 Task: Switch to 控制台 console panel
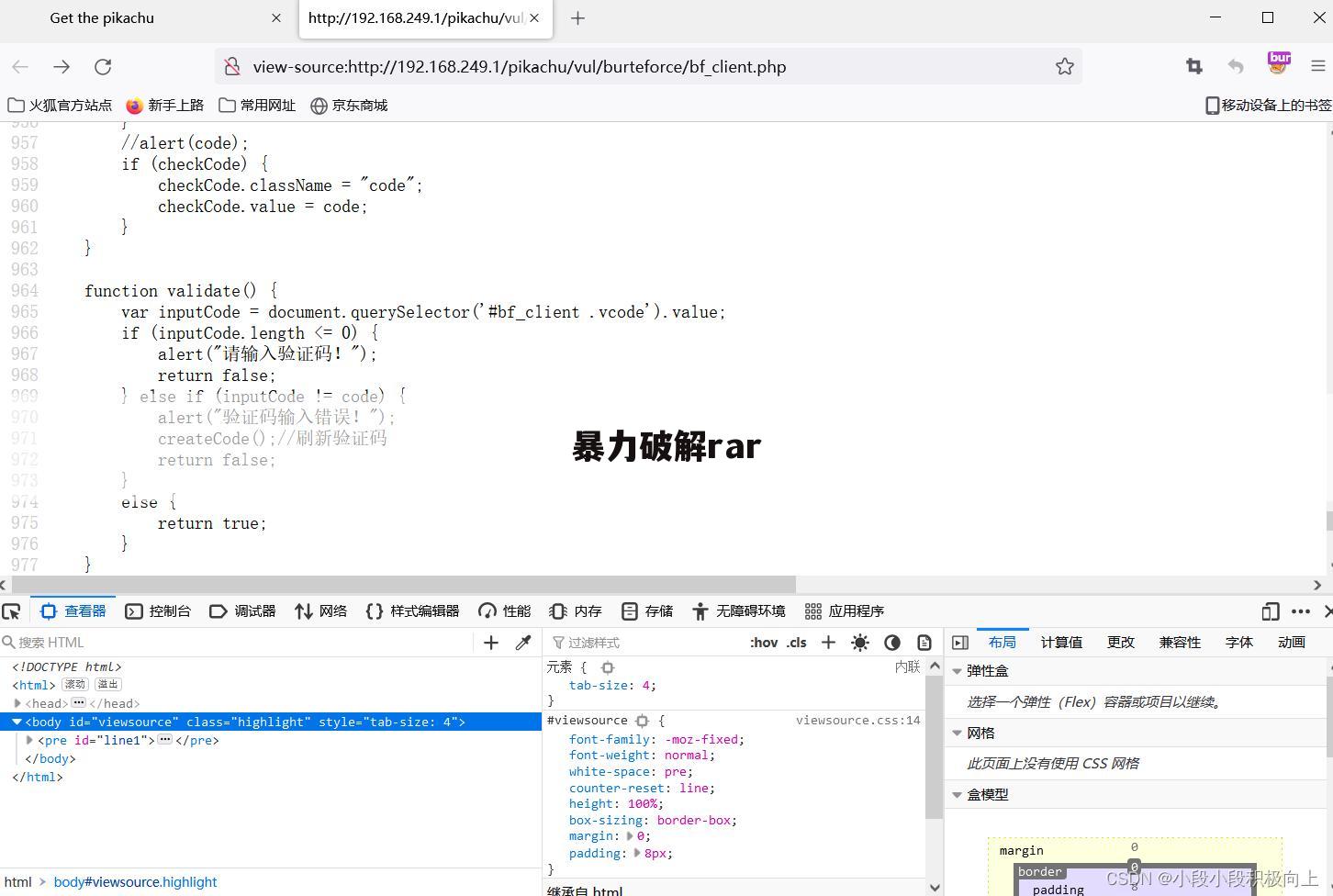(x=158, y=611)
